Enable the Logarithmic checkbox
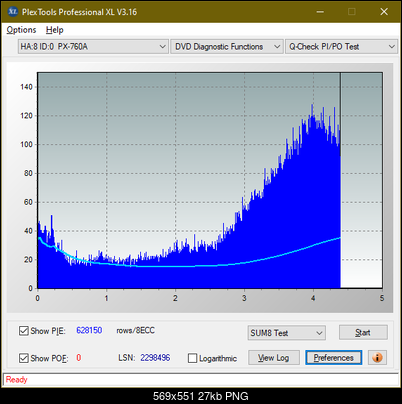 (x=192, y=358)
